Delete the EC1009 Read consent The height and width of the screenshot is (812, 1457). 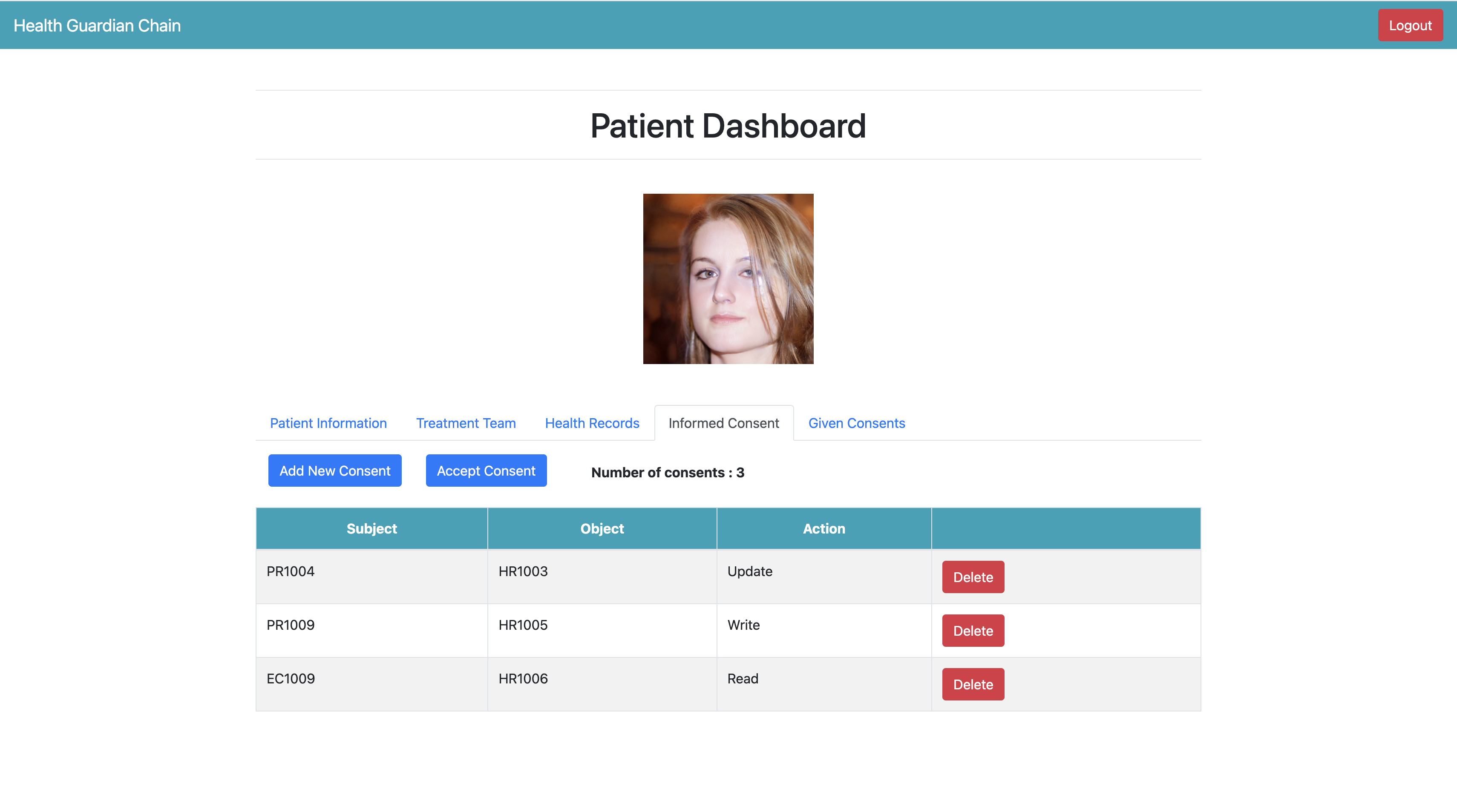point(973,684)
